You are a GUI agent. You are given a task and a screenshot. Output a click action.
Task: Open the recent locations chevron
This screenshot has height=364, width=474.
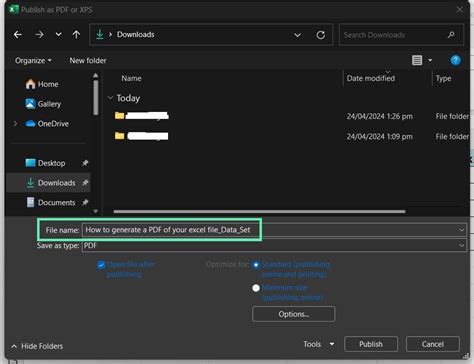[x=58, y=35]
